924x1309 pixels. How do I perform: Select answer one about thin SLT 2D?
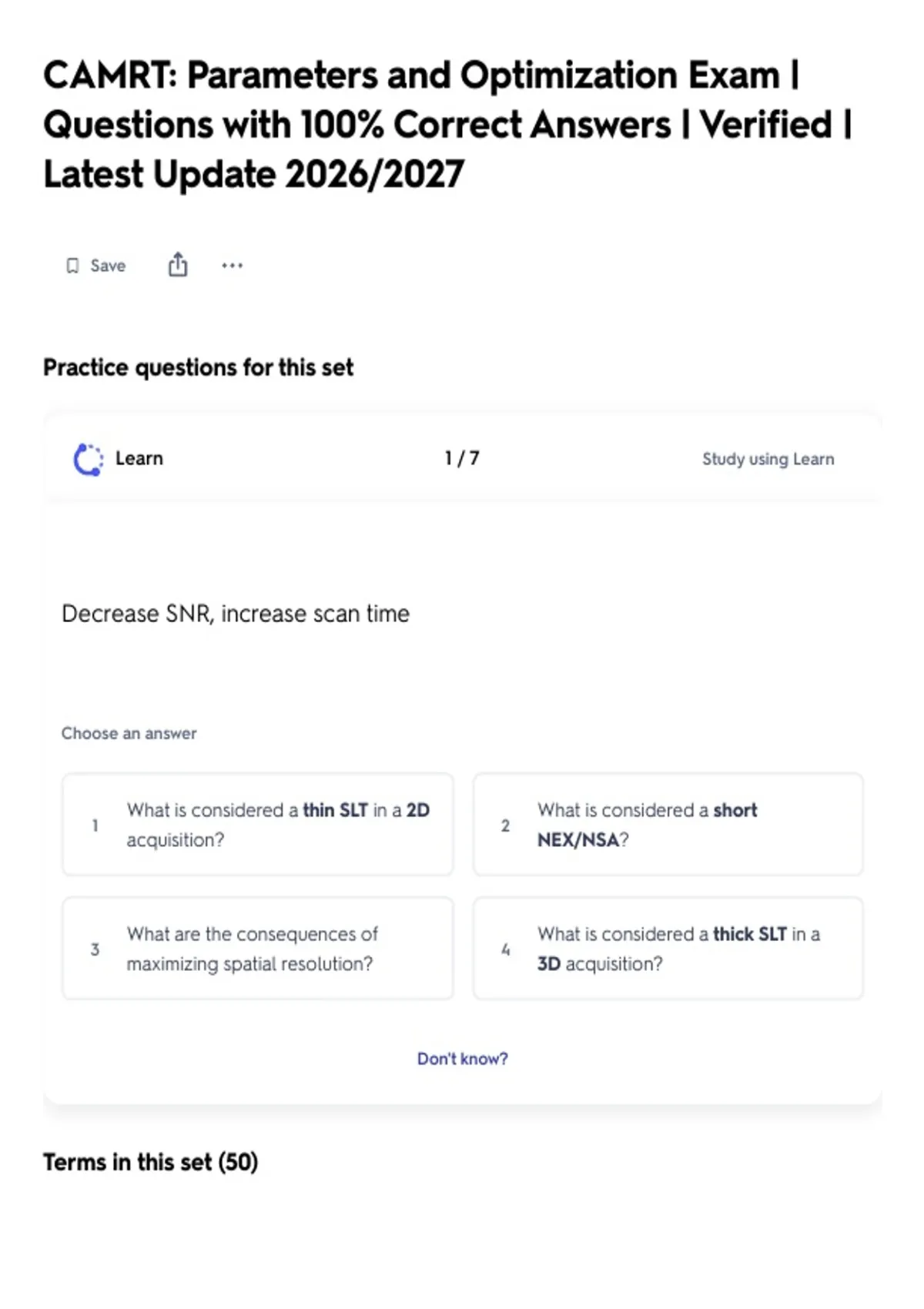coord(258,825)
